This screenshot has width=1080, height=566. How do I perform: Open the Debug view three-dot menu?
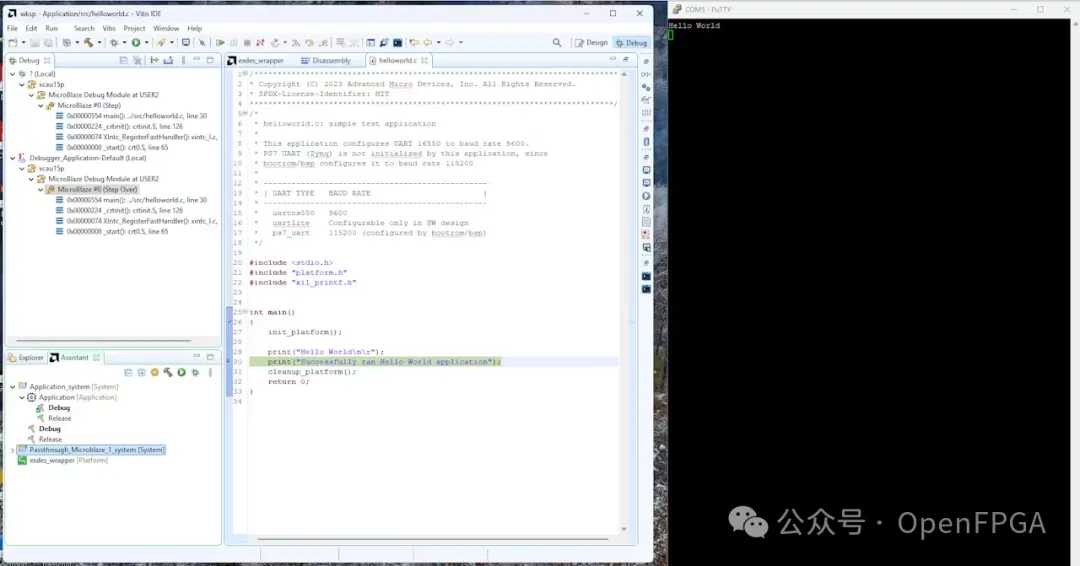pos(183,61)
